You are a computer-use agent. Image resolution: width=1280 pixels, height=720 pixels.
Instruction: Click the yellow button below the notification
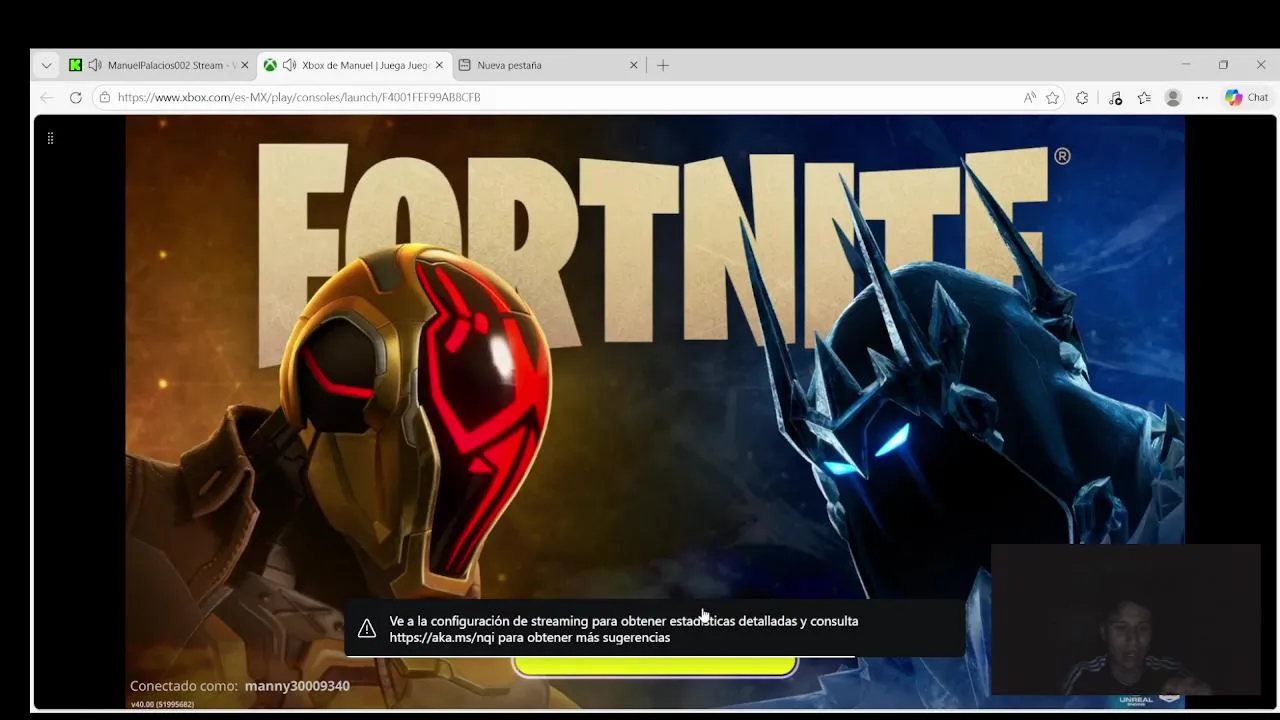655,666
